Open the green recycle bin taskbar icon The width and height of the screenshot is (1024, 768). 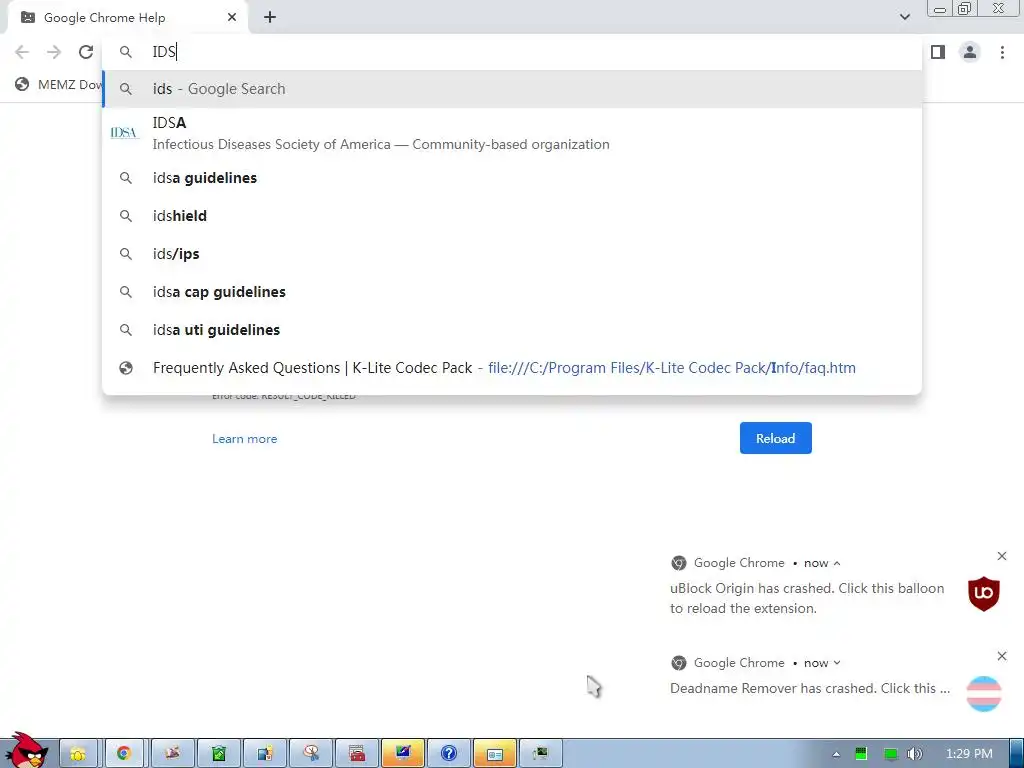click(x=219, y=754)
